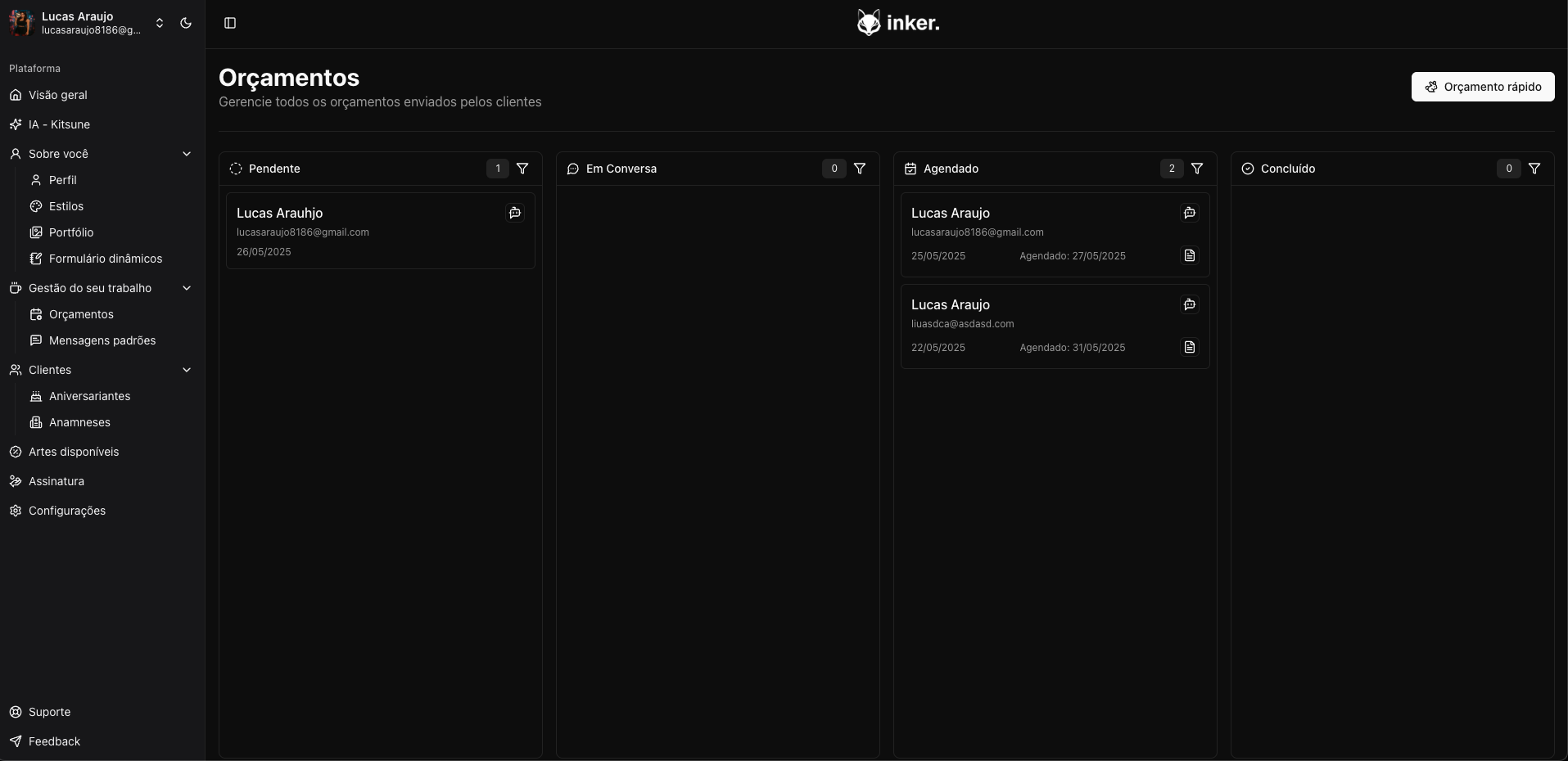Click Em Conversa speech bubble icon
1568x761 pixels.
[x=573, y=169]
